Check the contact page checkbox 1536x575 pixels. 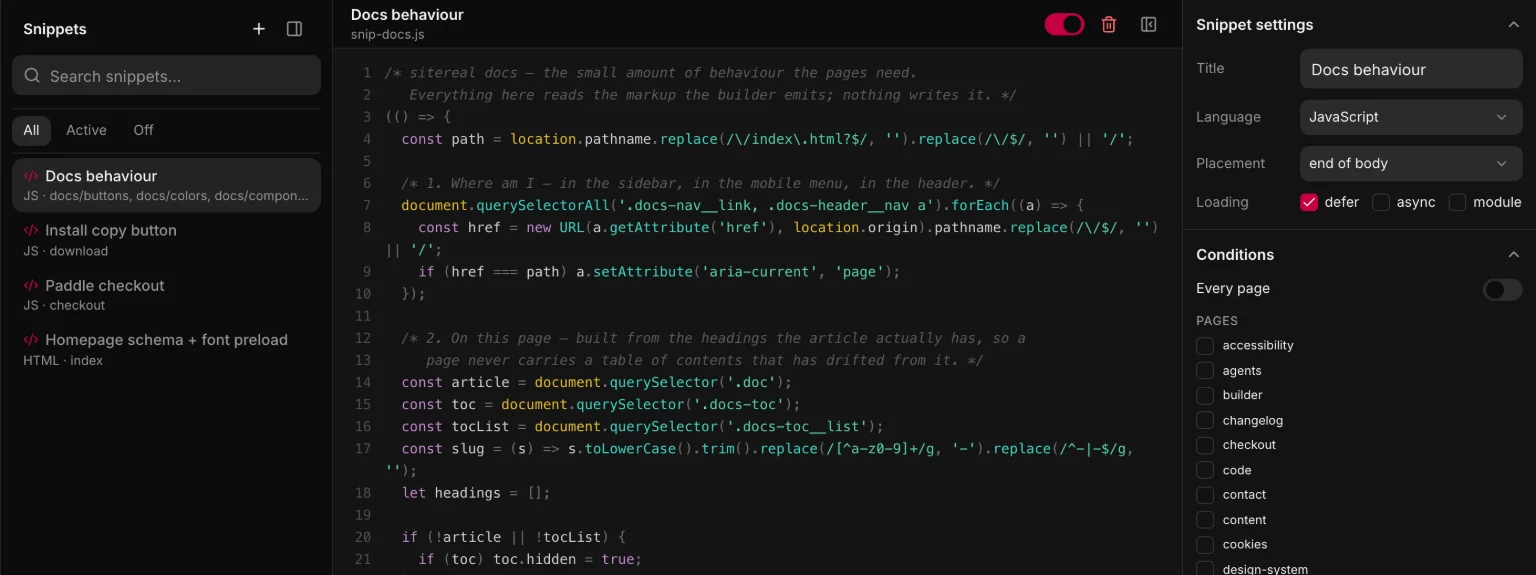[x=1205, y=495]
